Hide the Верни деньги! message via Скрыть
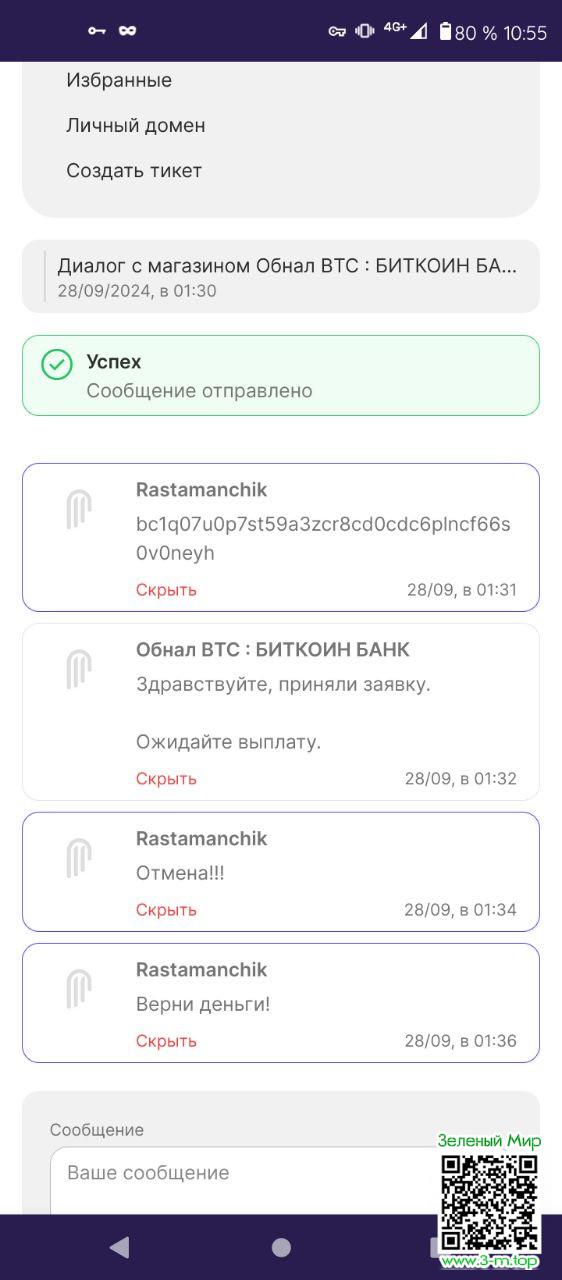 tap(166, 1040)
